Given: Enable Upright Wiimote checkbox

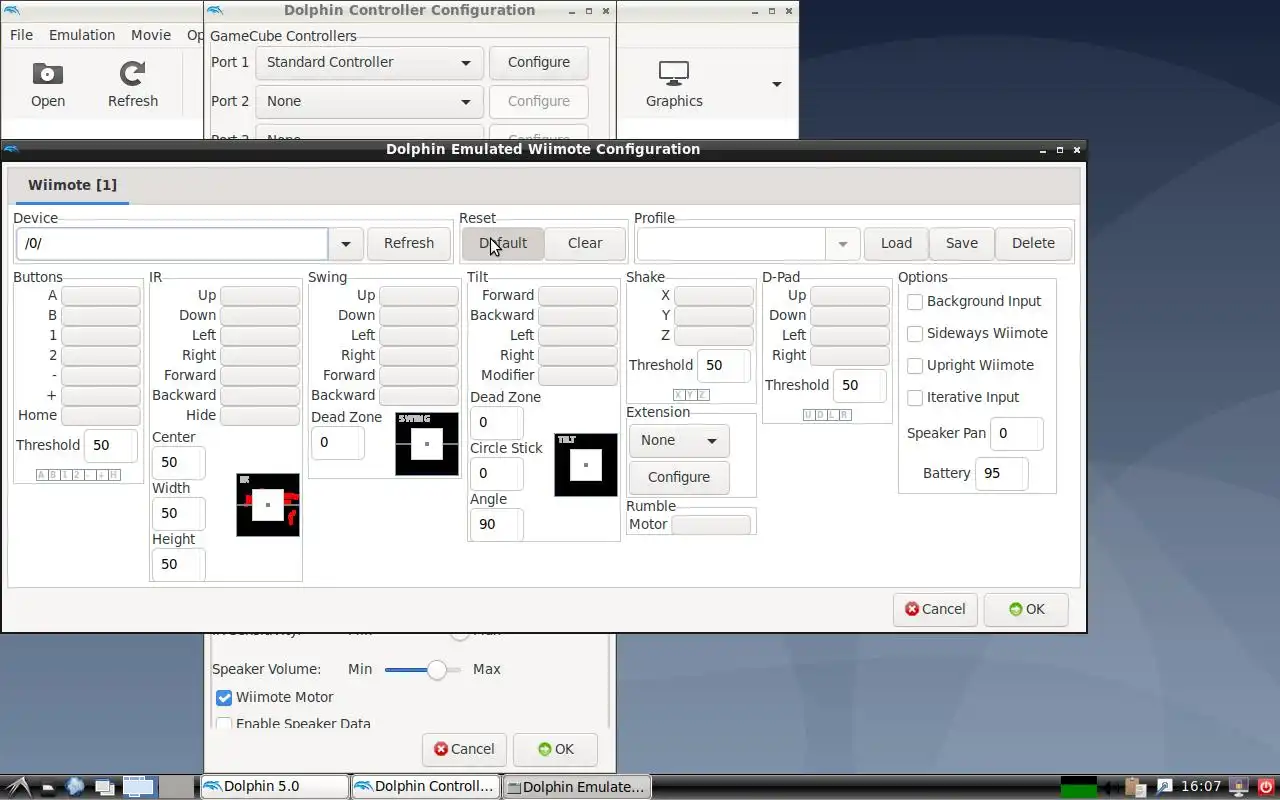Looking at the screenshot, I should pos(915,365).
